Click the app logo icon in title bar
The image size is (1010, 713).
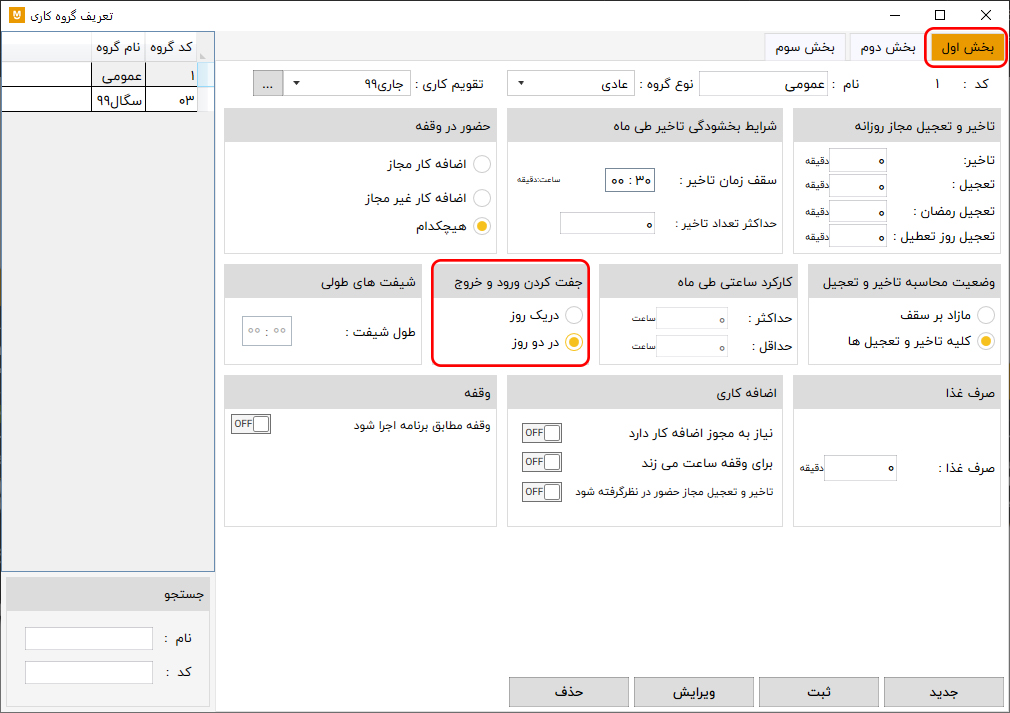coord(17,15)
